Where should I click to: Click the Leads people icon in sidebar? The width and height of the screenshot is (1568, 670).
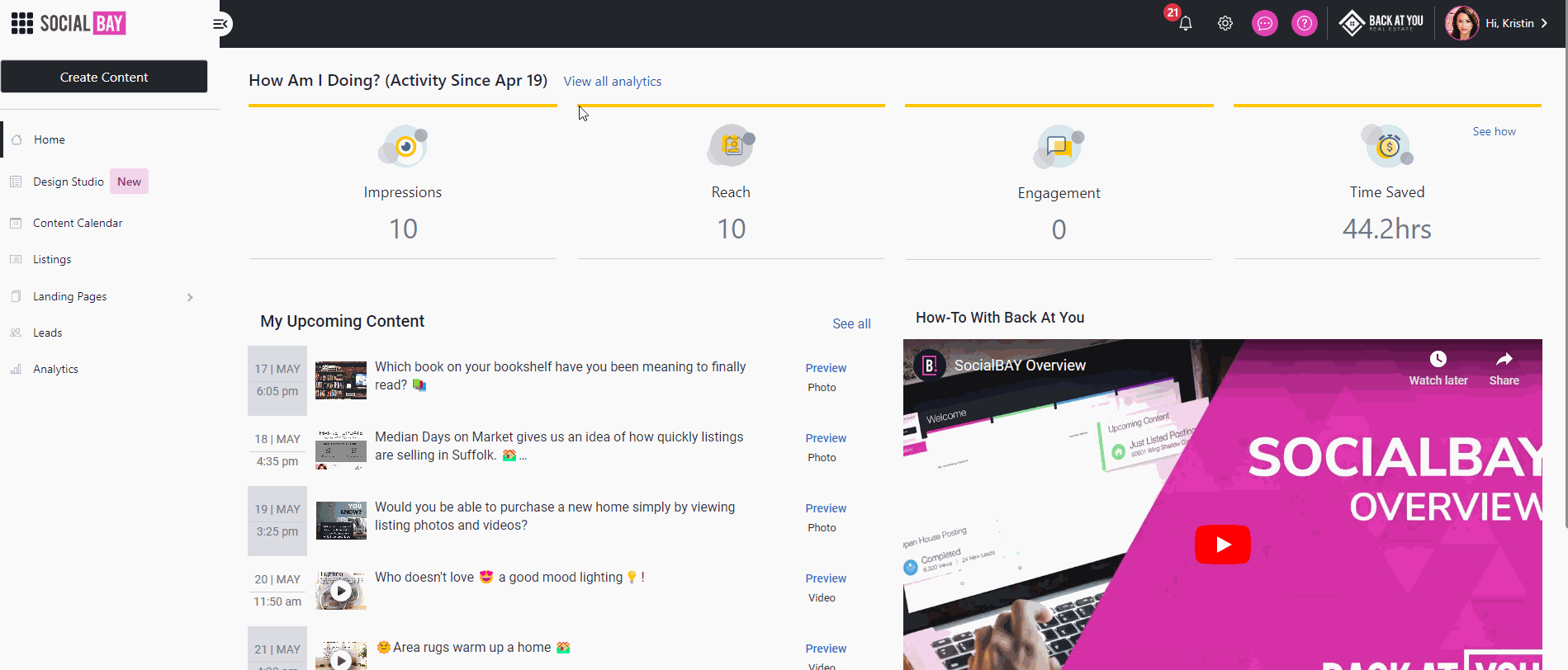pyautogui.click(x=16, y=333)
